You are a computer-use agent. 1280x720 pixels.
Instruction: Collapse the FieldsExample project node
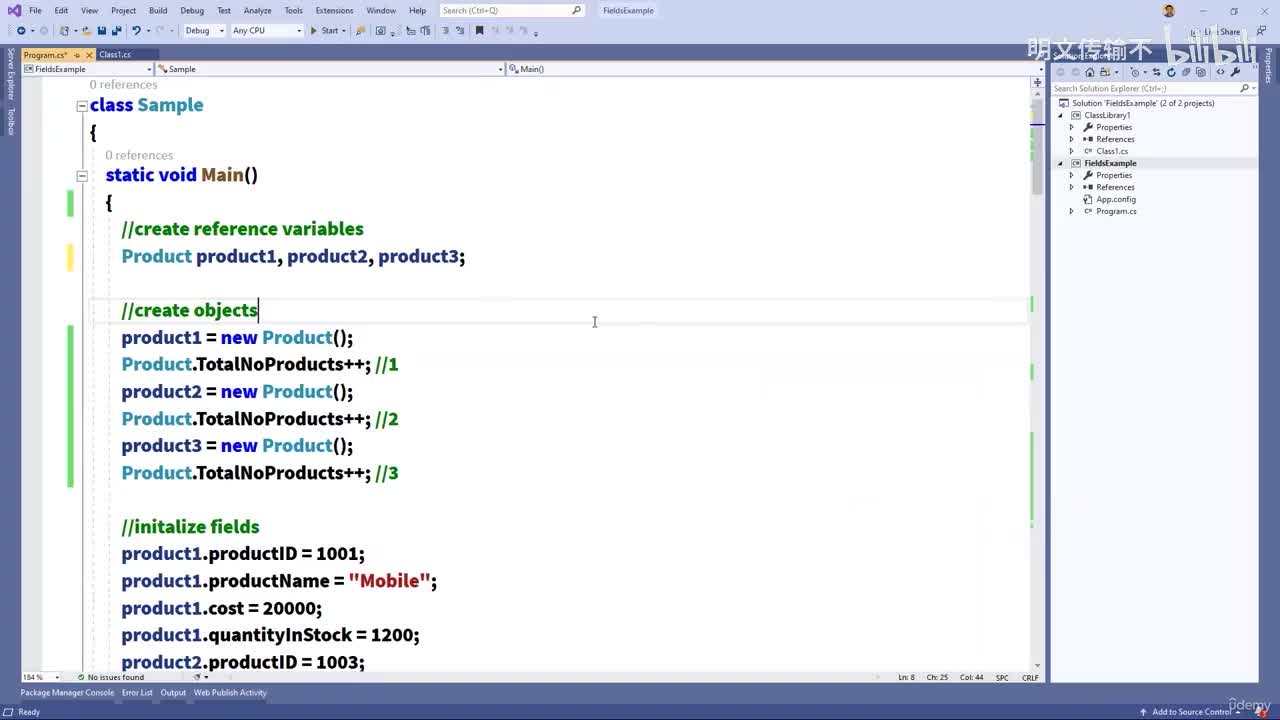(x=1062, y=164)
